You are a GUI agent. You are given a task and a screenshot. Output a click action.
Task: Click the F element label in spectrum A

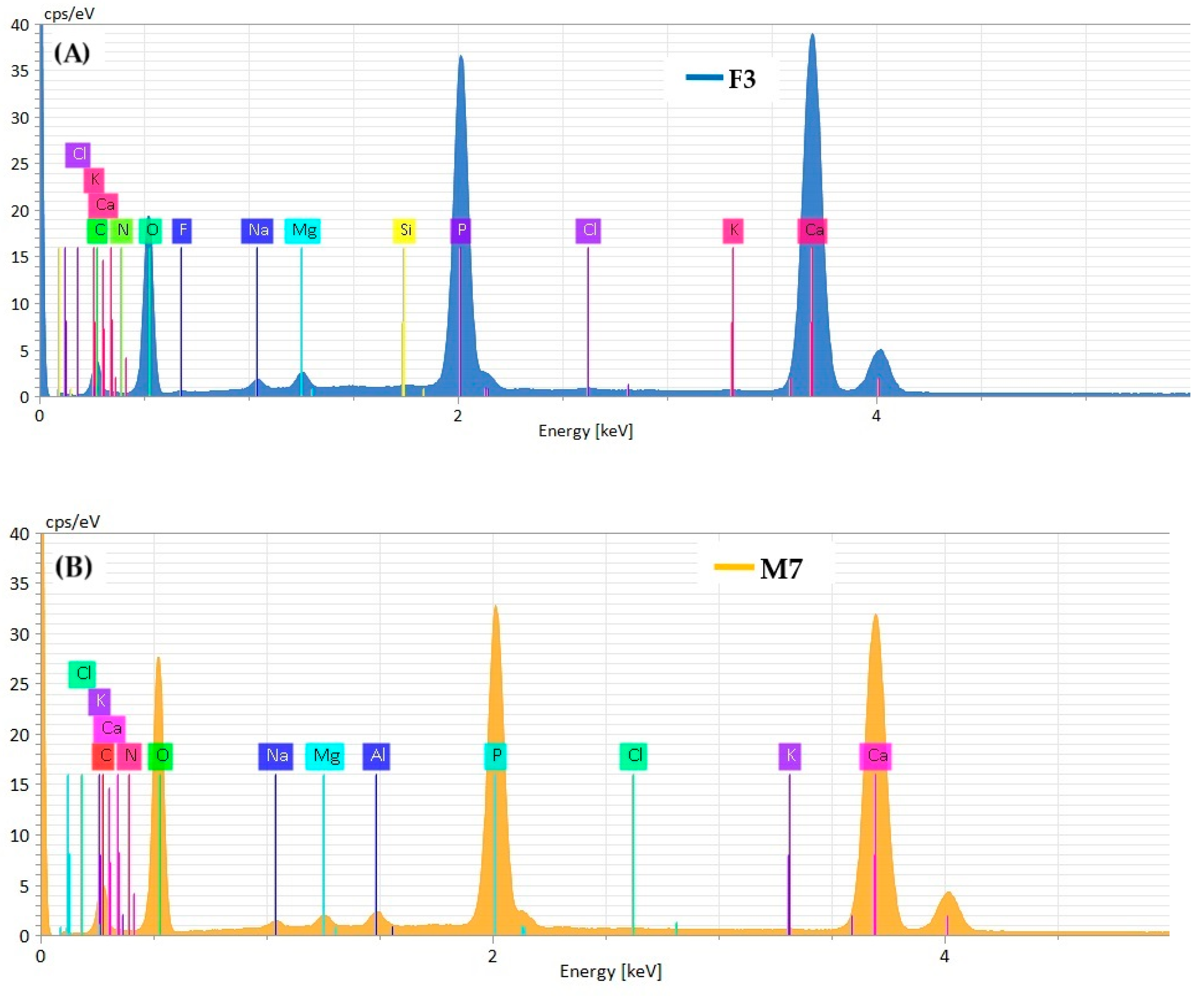pyautogui.click(x=182, y=230)
